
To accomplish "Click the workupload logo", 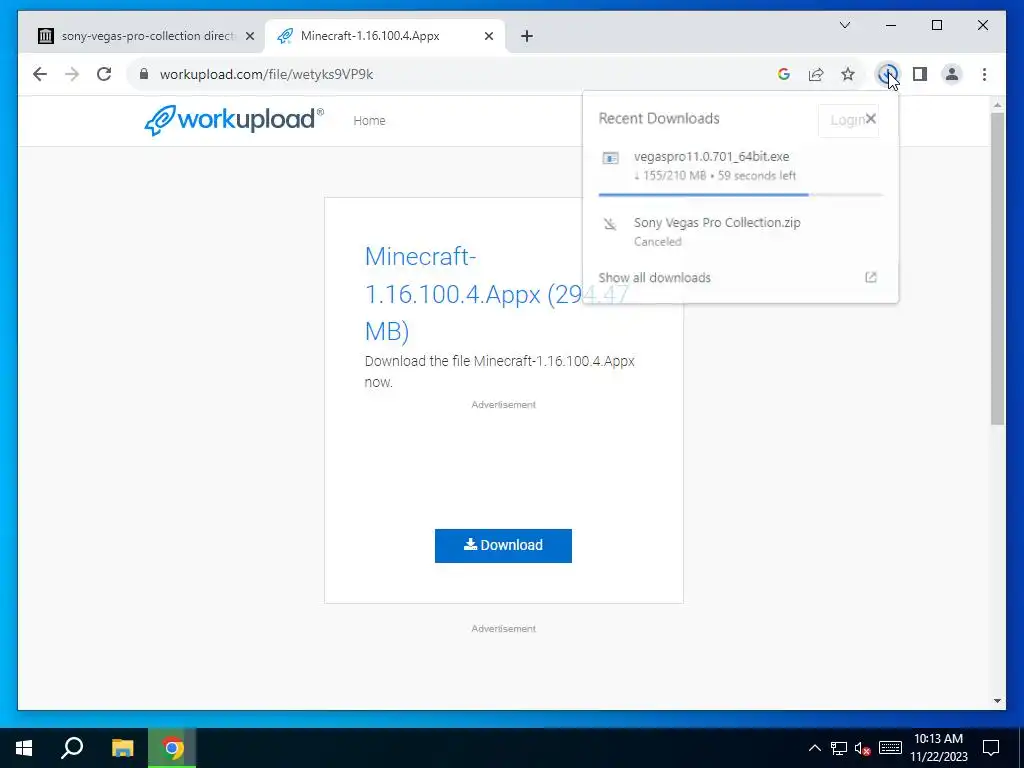I will click(x=234, y=120).
